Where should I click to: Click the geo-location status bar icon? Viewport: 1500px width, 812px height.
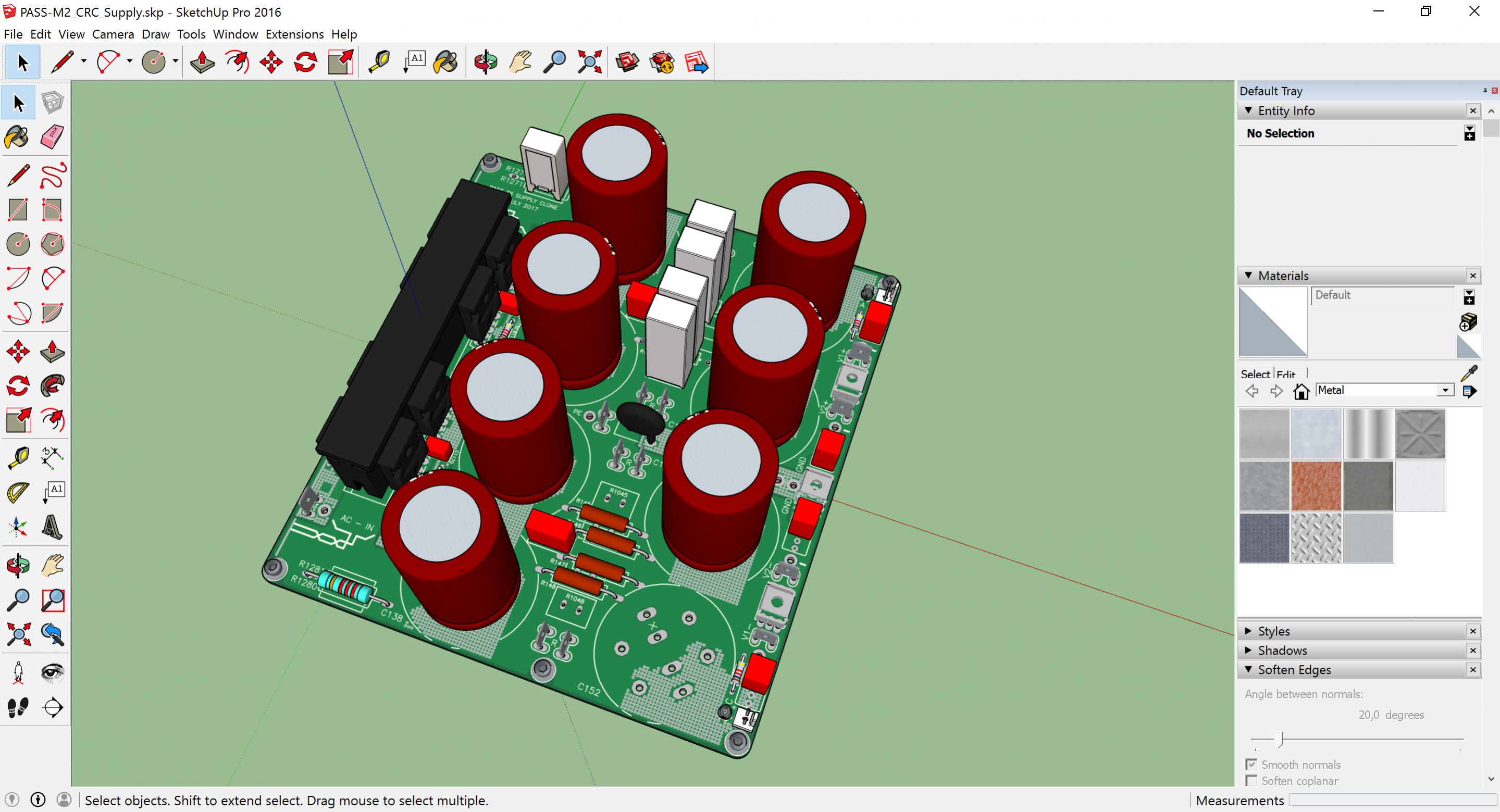(11, 800)
